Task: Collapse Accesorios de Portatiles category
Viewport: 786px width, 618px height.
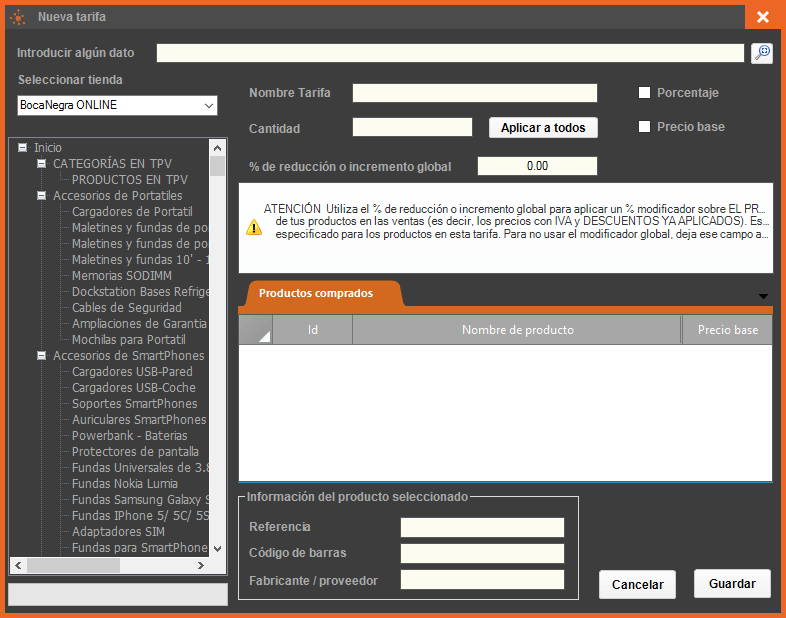Action: pyautogui.click(x=41, y=196)
